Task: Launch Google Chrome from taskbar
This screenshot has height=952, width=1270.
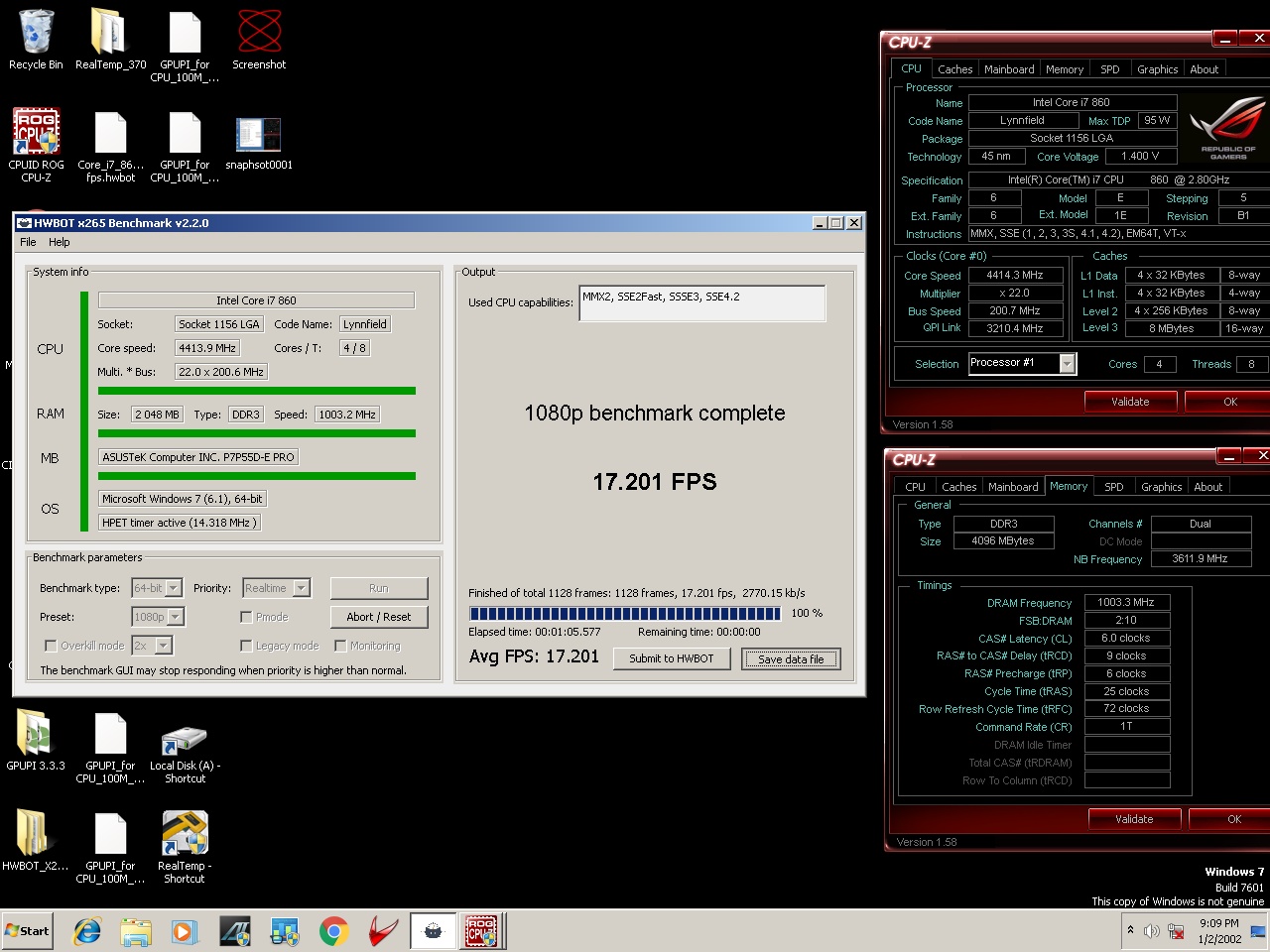Action: click(x=333, y=931)
